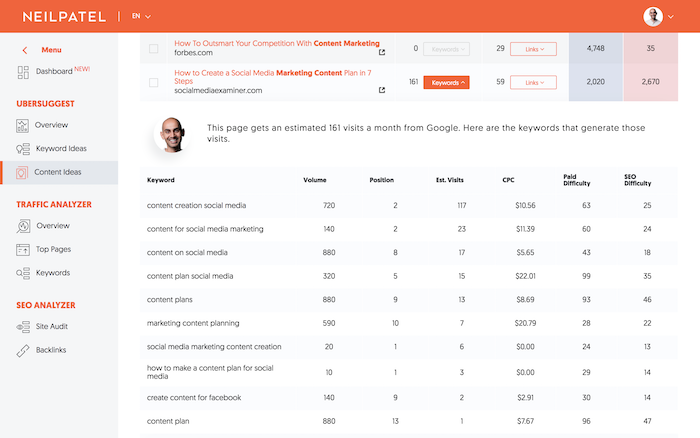Click the back arrow next to Menu
Image resolution: width=700 pixels, height=438 pixels.
[25, 50]
